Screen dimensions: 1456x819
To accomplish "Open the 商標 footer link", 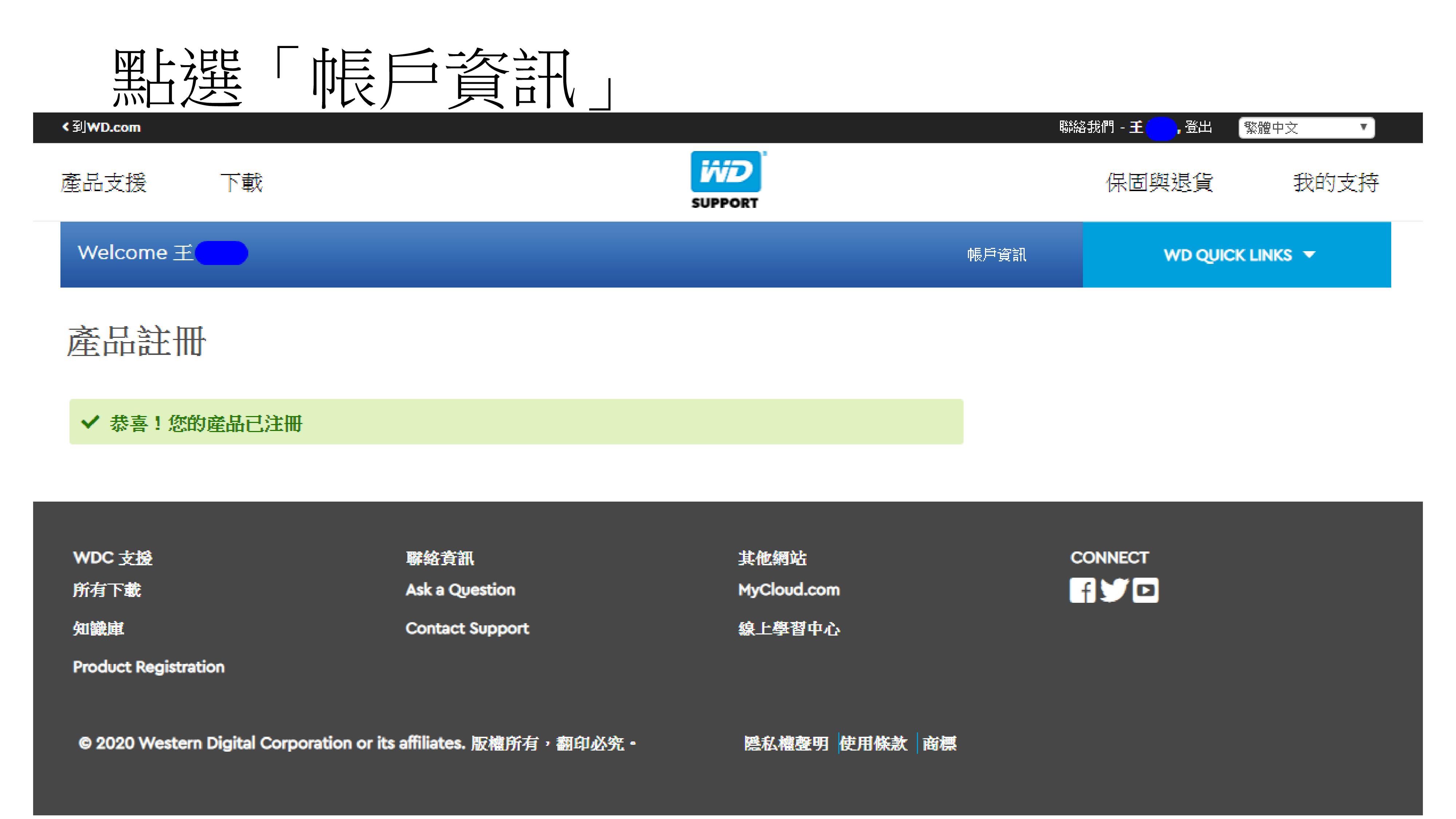I will (x=939, y=743).
